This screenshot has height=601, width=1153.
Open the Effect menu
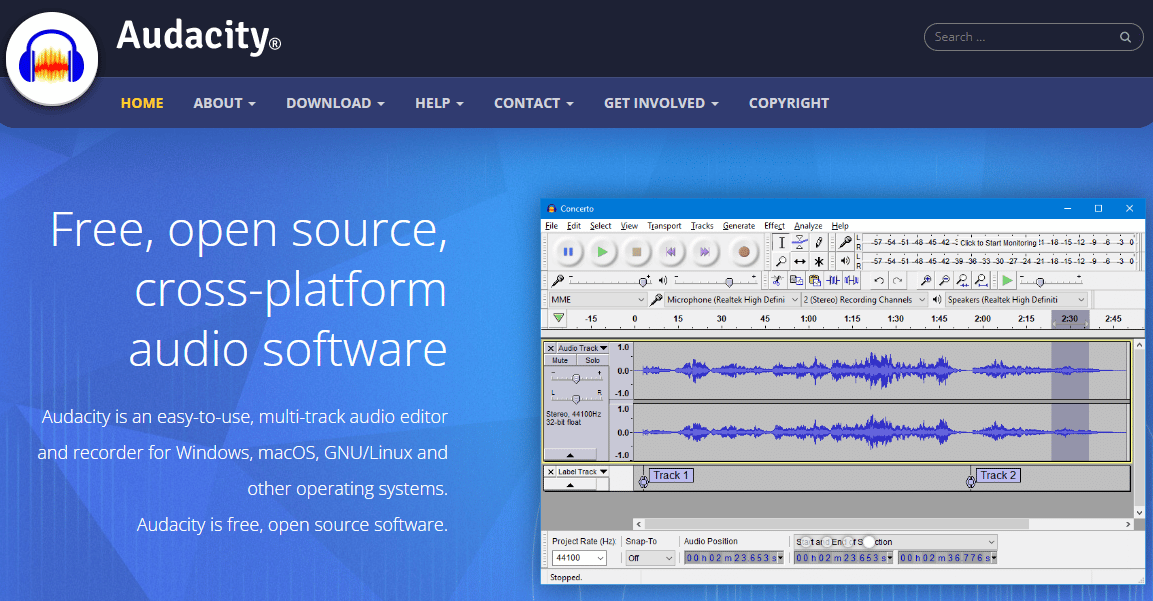(774, 226)
